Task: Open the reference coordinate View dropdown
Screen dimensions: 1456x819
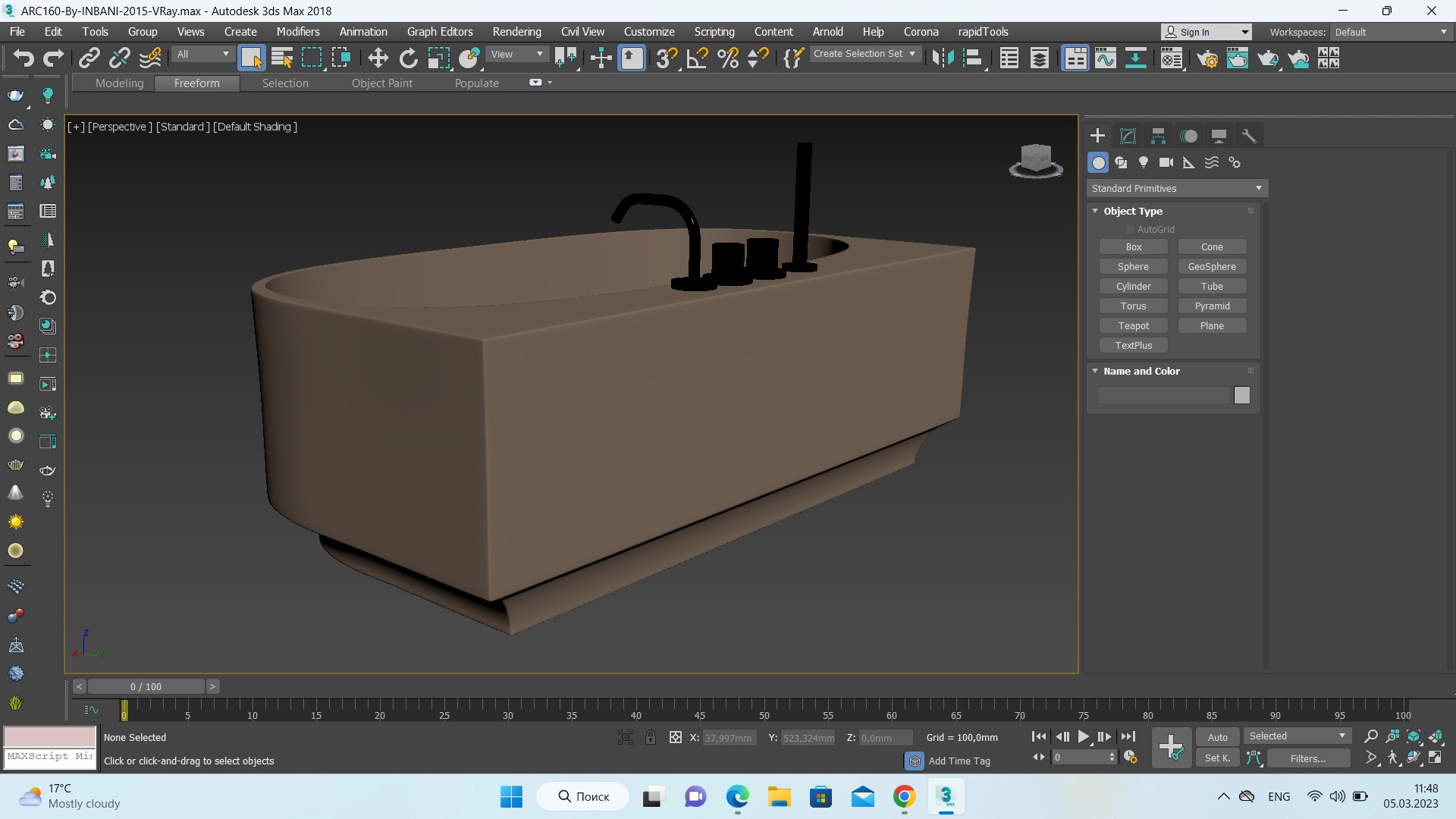Action: point(516,55)
